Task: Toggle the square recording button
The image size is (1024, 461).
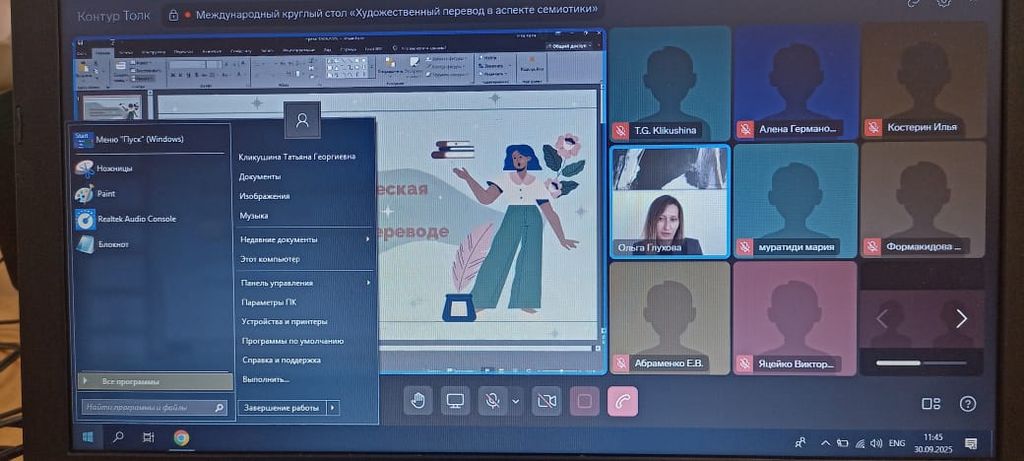Action: pos(584,401)
